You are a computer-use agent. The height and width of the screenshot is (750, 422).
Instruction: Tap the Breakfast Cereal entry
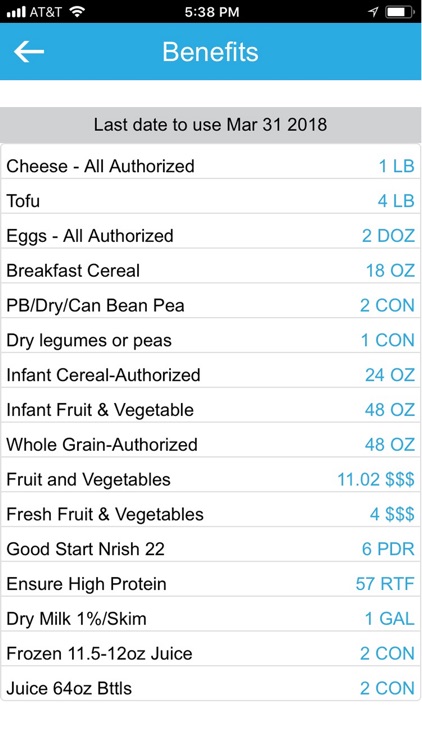211,271
